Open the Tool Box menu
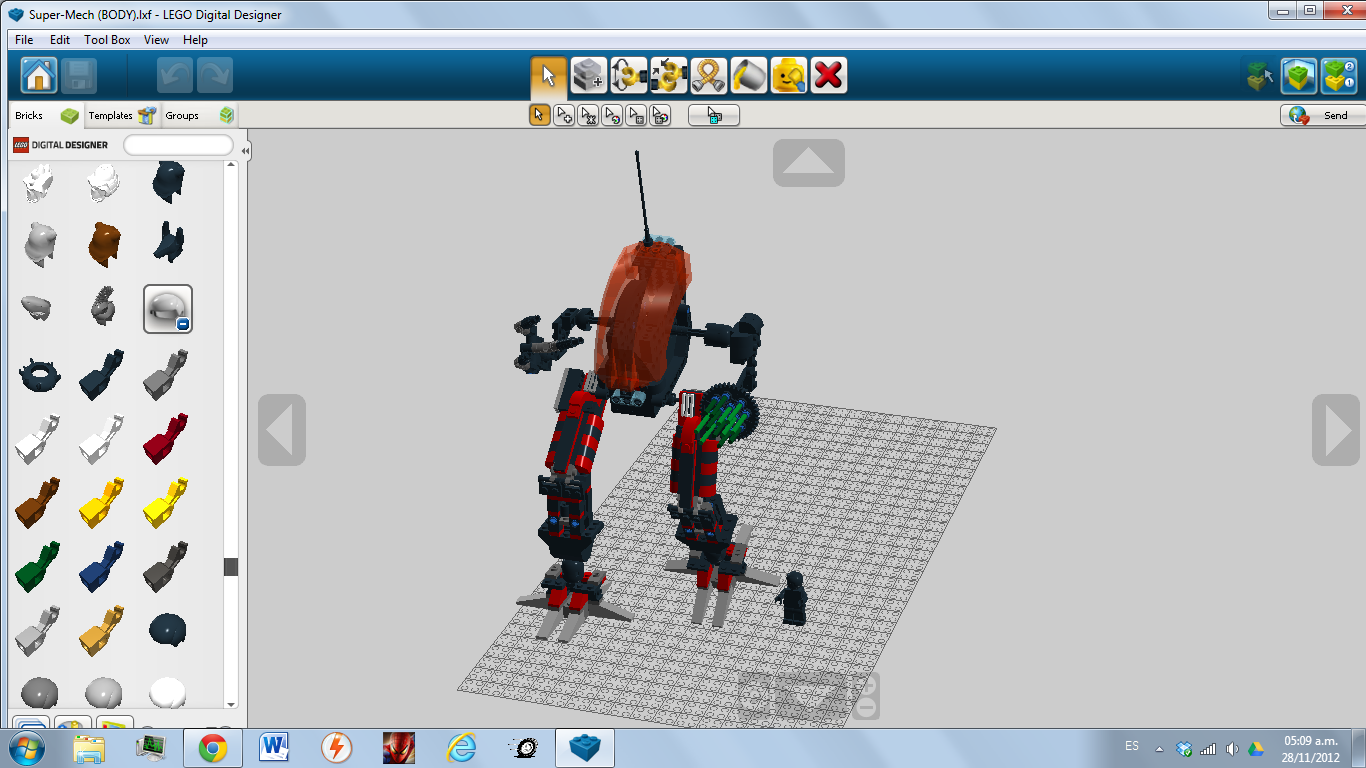1366x768 pixels. tap(107, 39)
